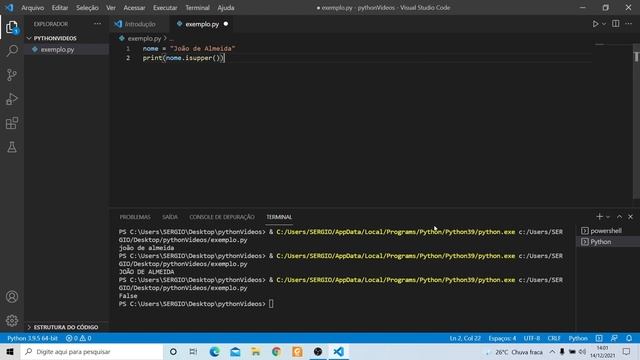Open the Explorer view in activity bar
Image resolution: width=640 pixels, height=360 pixels.
click(12, 27)
